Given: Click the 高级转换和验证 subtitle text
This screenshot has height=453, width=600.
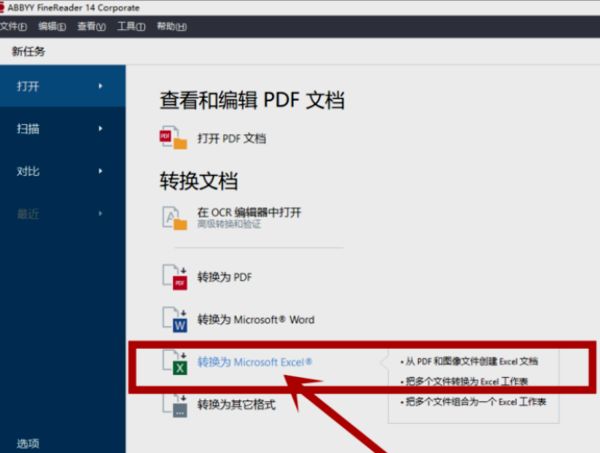Looking at the screenshot, I should click(229, 224).
